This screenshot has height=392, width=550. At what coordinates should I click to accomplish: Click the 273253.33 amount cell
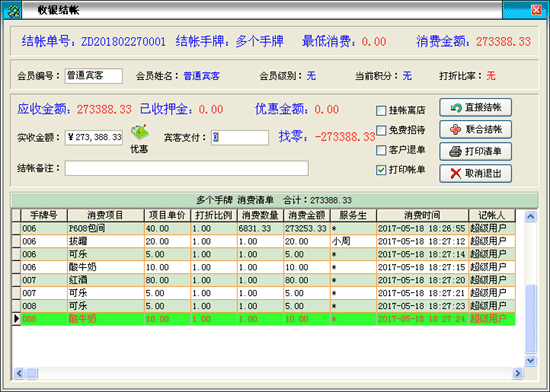307,229
